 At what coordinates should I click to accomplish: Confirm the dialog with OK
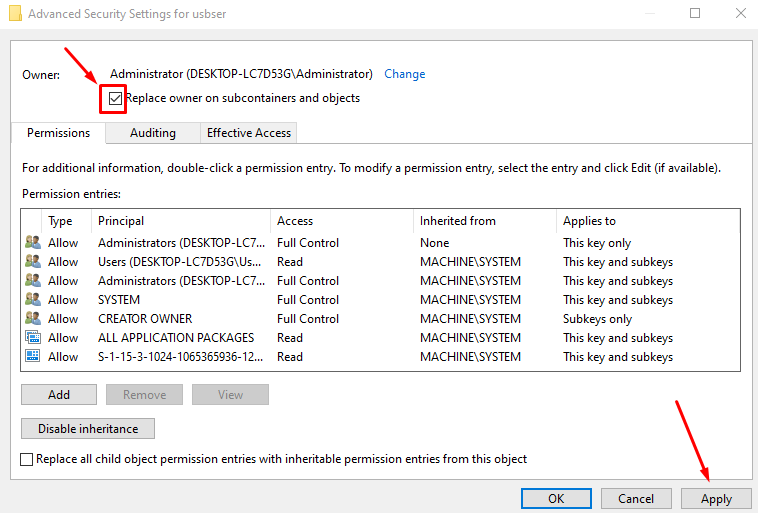[x=556, y=498]
